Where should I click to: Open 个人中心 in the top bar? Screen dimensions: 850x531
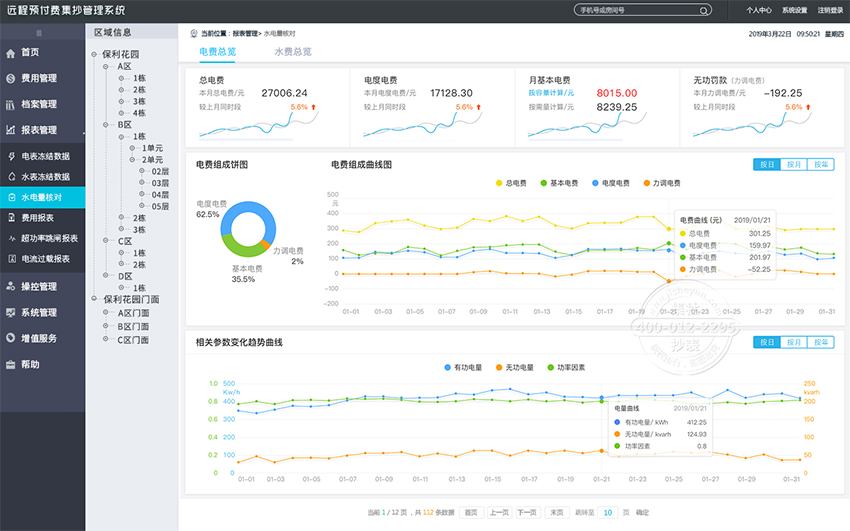pyautogui.click(x=758, y=10)
